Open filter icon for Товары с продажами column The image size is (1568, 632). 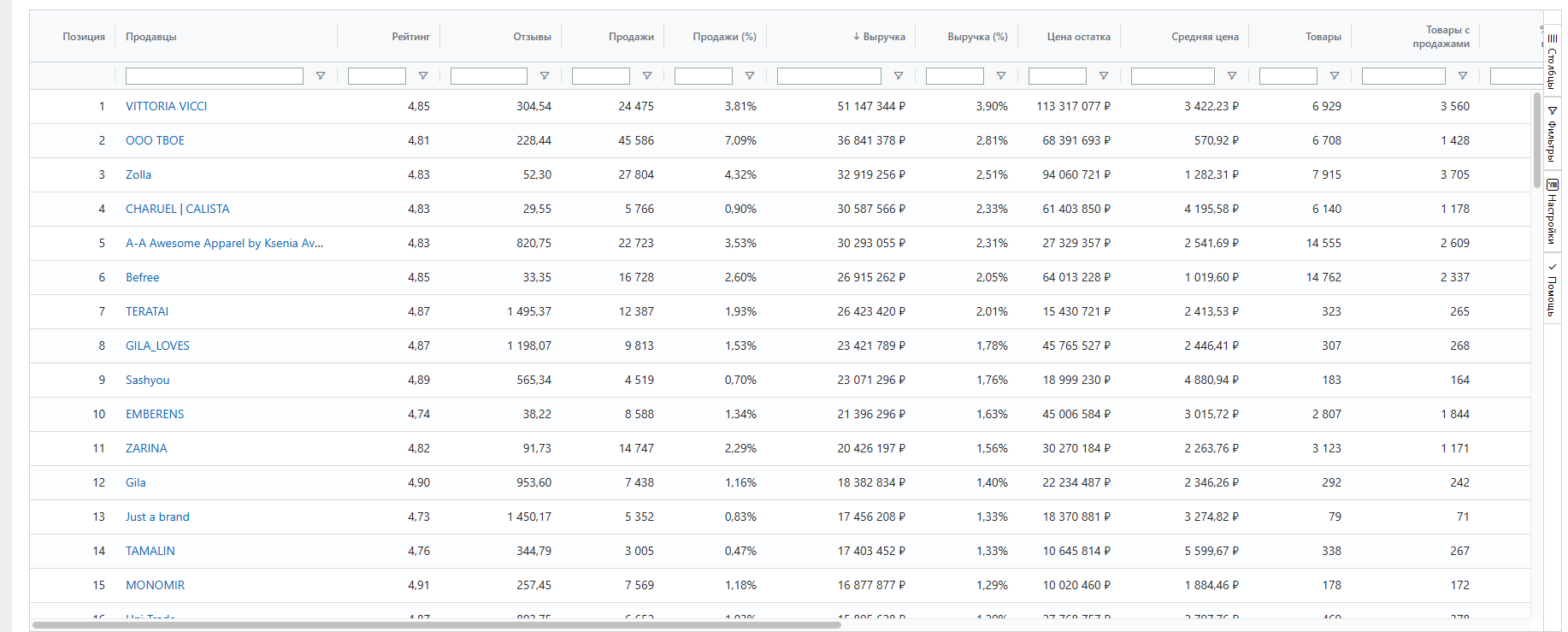[x=1463, y=76]
